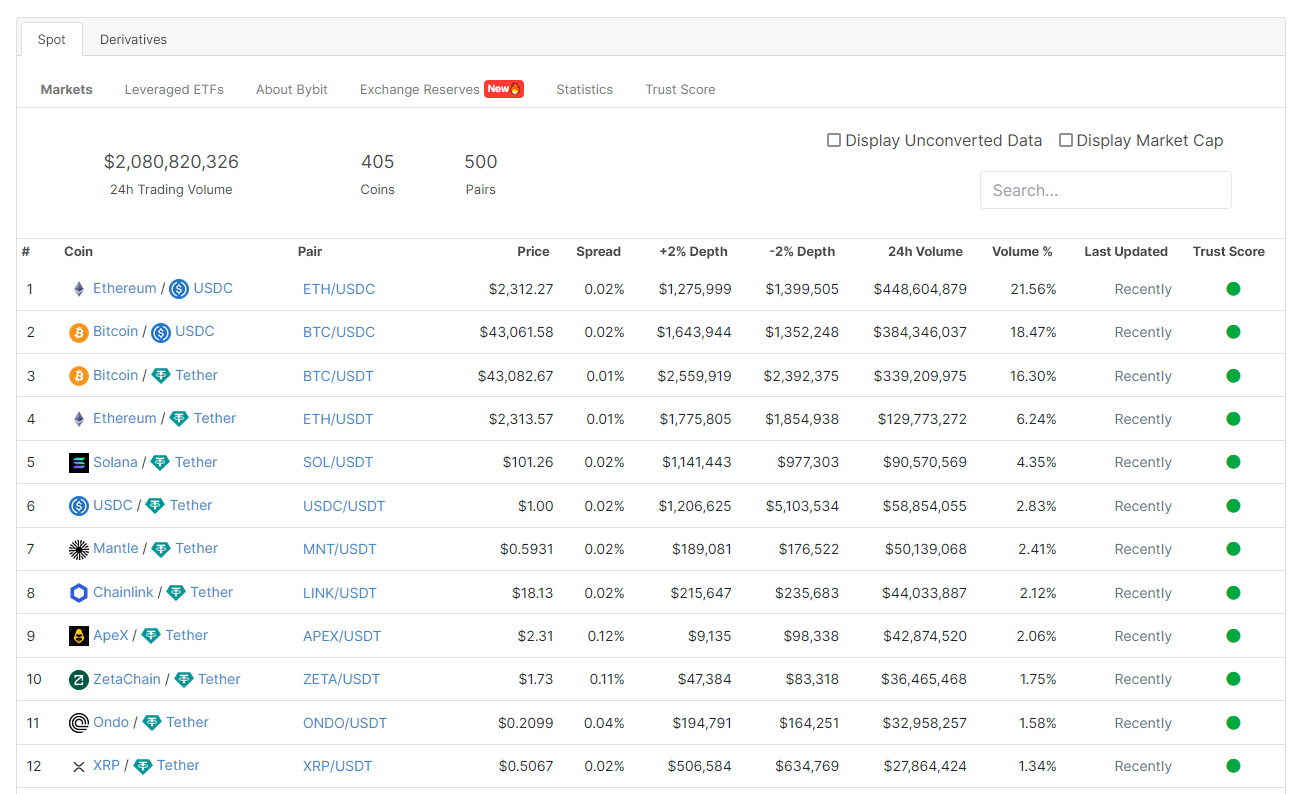The width and height of the screenshot is (1297, 794).
Task: Click the XRP coin icon
Action: pos(79,766)
